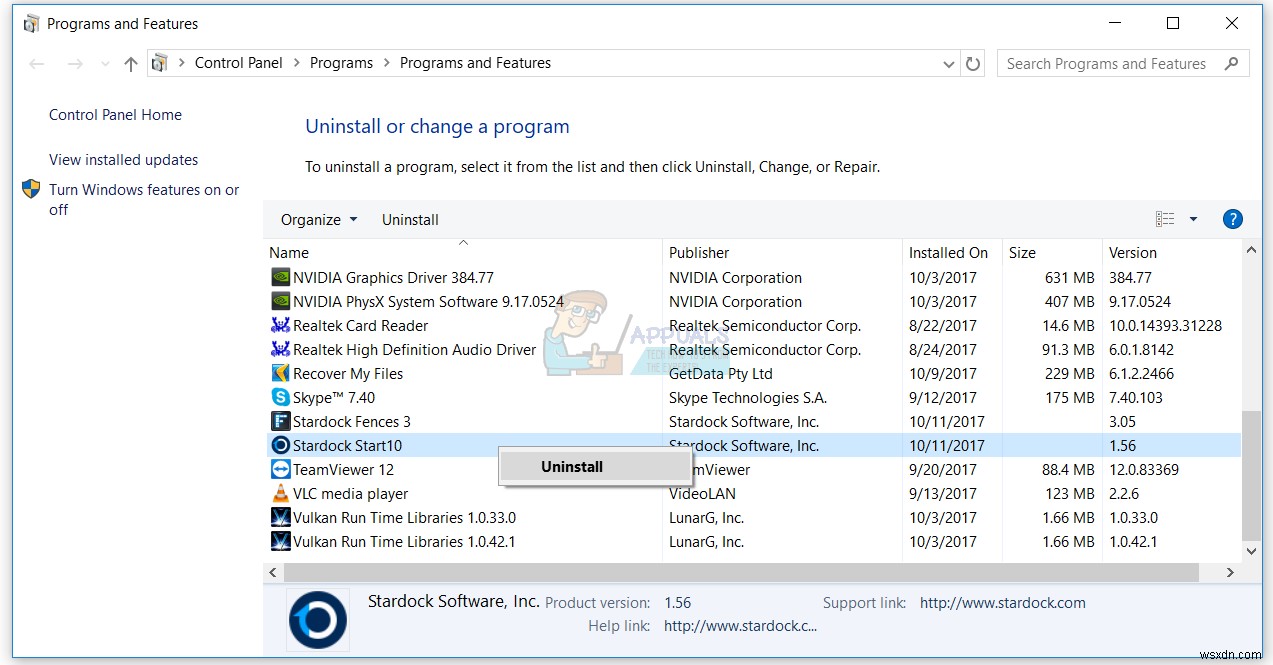Choose Uninstall from the context menu
The height and width of the screenshot is (665, 1273).
click(571, 465)
